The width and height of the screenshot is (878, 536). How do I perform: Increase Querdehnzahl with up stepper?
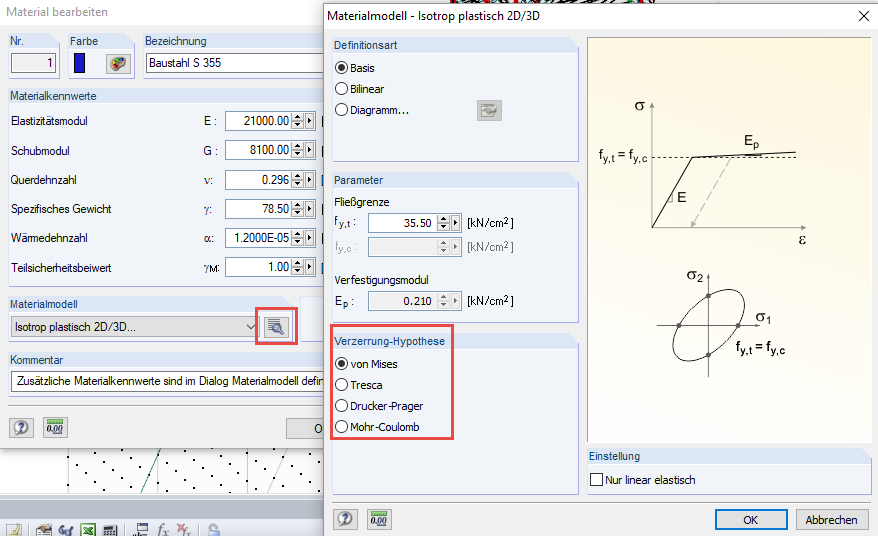point(298,176)
